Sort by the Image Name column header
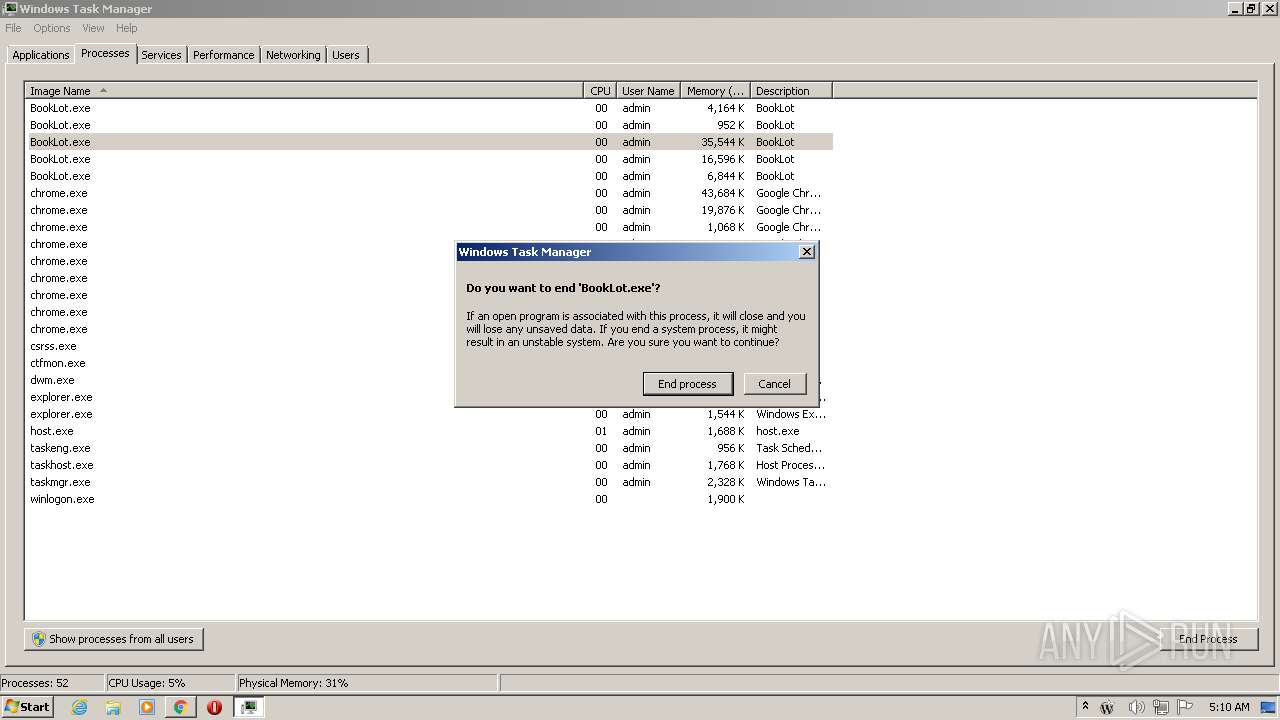The height and width of the screenshot is (720, 1280). pyautogui.click(x=304, y=91)
